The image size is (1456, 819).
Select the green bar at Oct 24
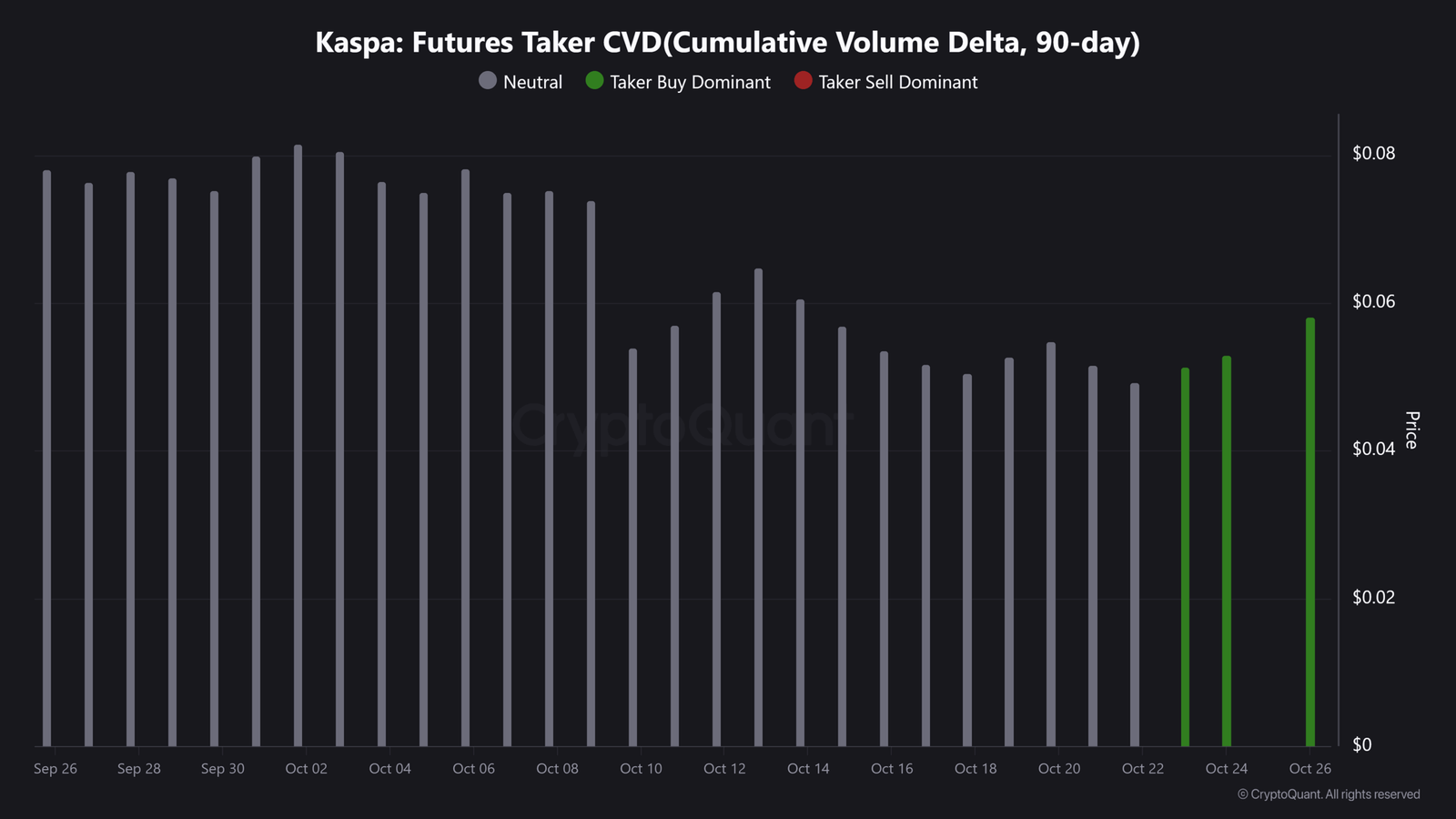1227,551
